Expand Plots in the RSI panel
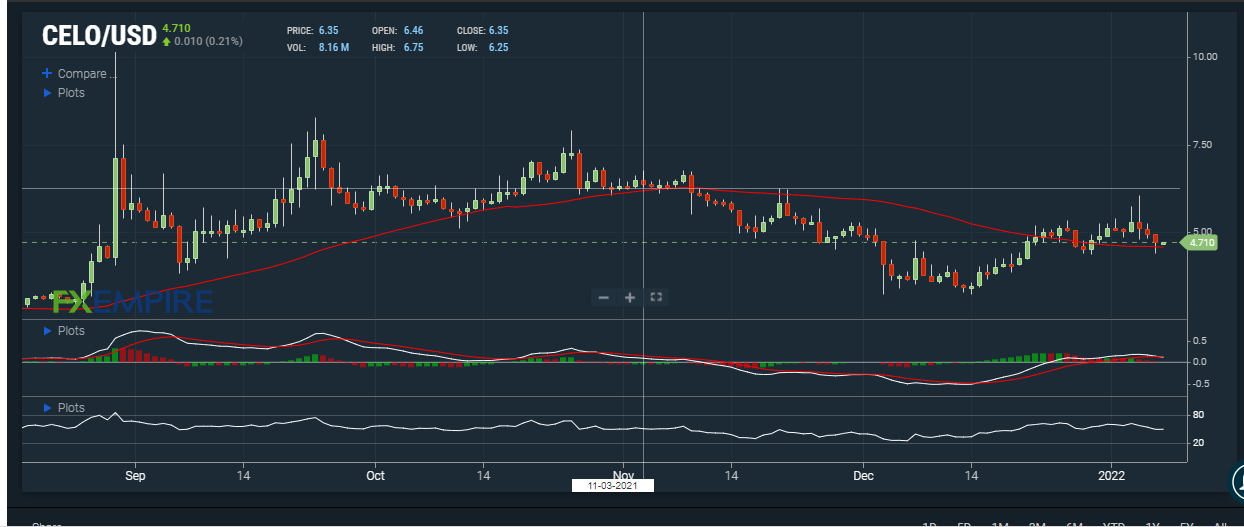Screen dimensions: 1244x527 [65, 408]
